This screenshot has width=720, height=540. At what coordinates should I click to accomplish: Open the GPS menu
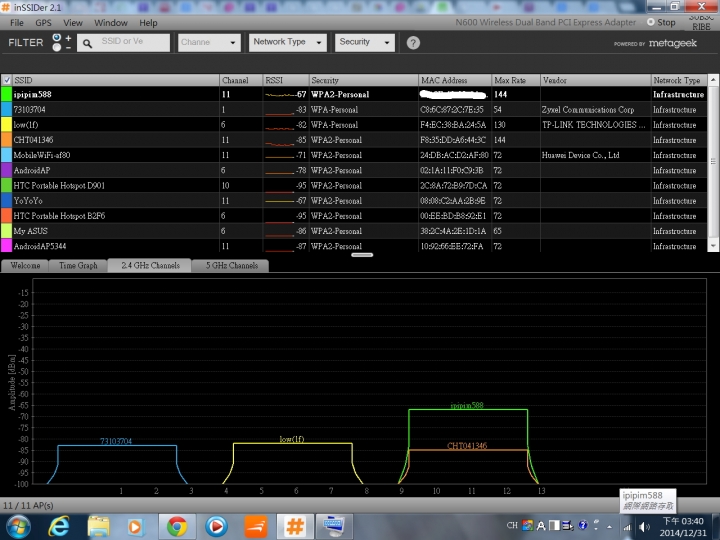43,22
